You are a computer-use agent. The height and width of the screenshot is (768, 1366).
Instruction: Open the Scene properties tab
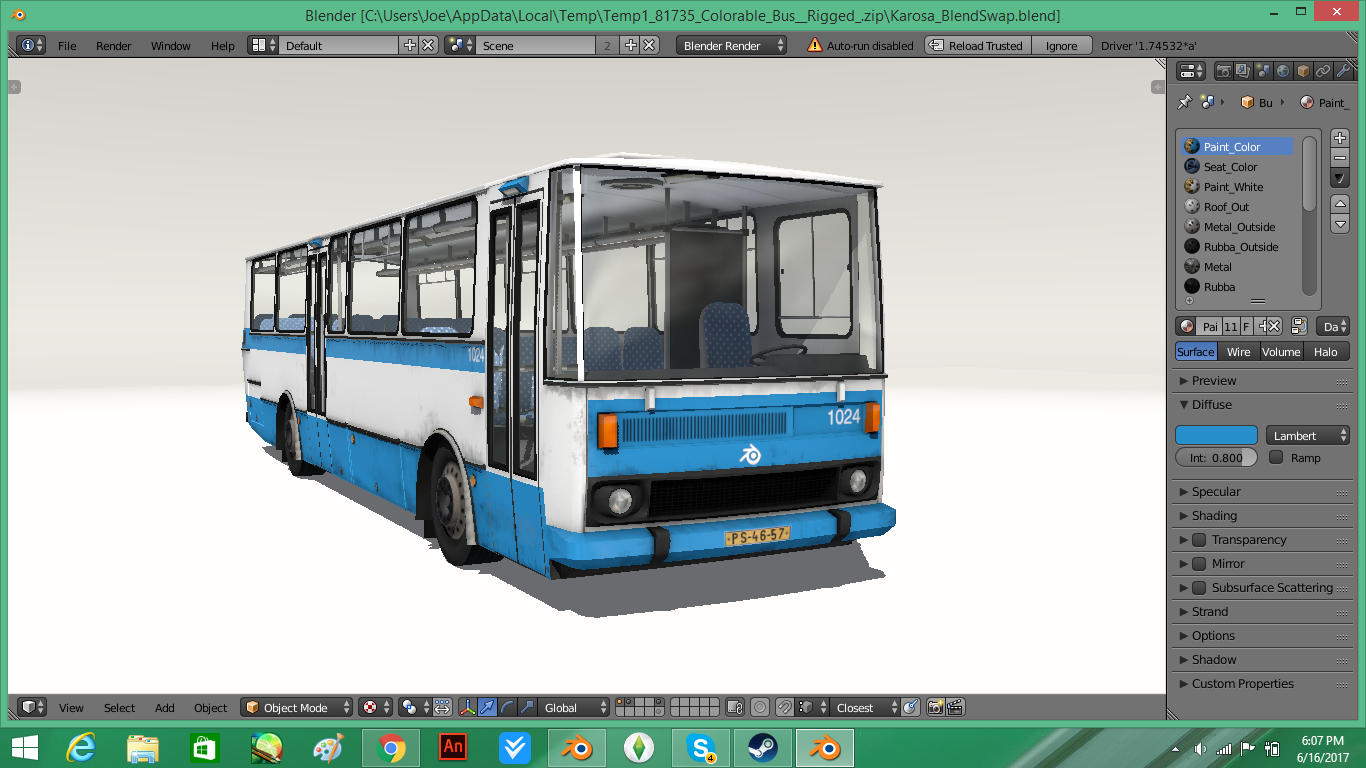[1263, 71]
